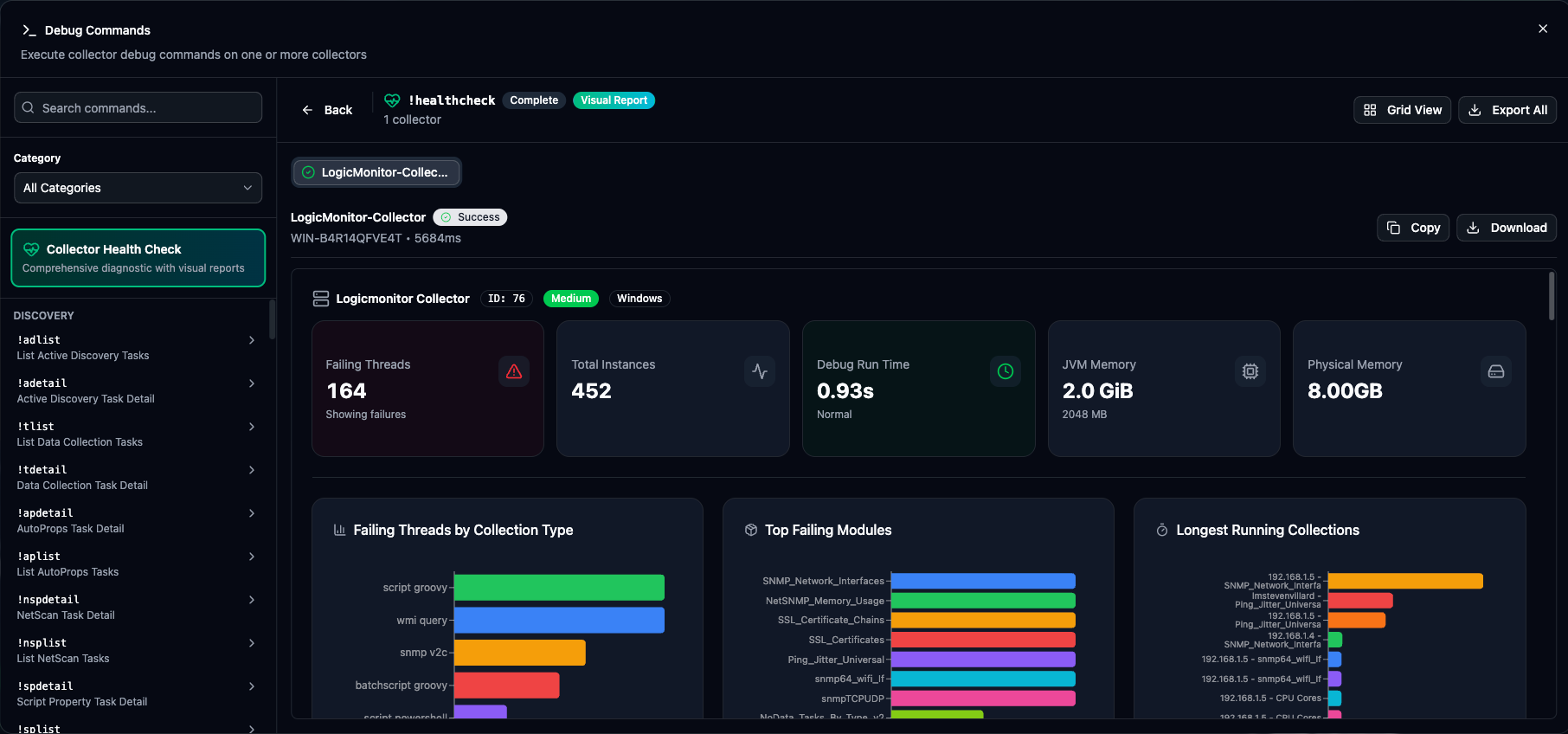Viewport: 1568px width, 734px height.
Task: Download the collector report
Action: (1507, 228)
